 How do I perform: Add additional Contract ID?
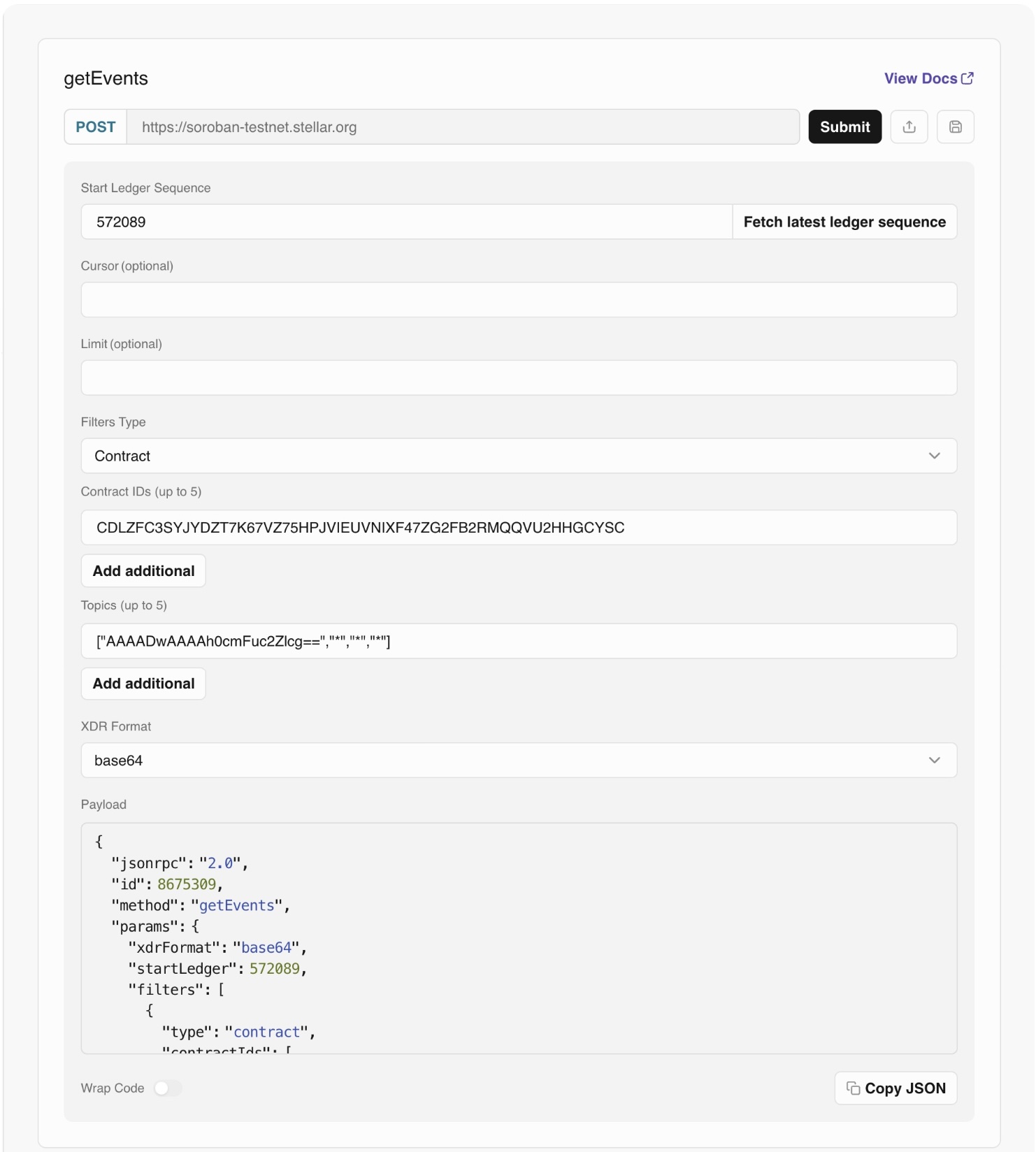tap(143, 570)
